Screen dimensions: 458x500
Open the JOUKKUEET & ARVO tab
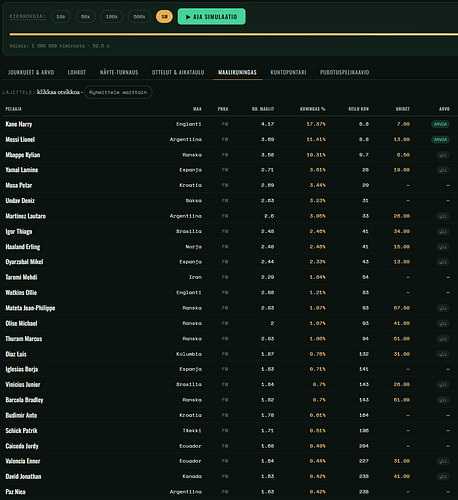(x=31, y=72)
